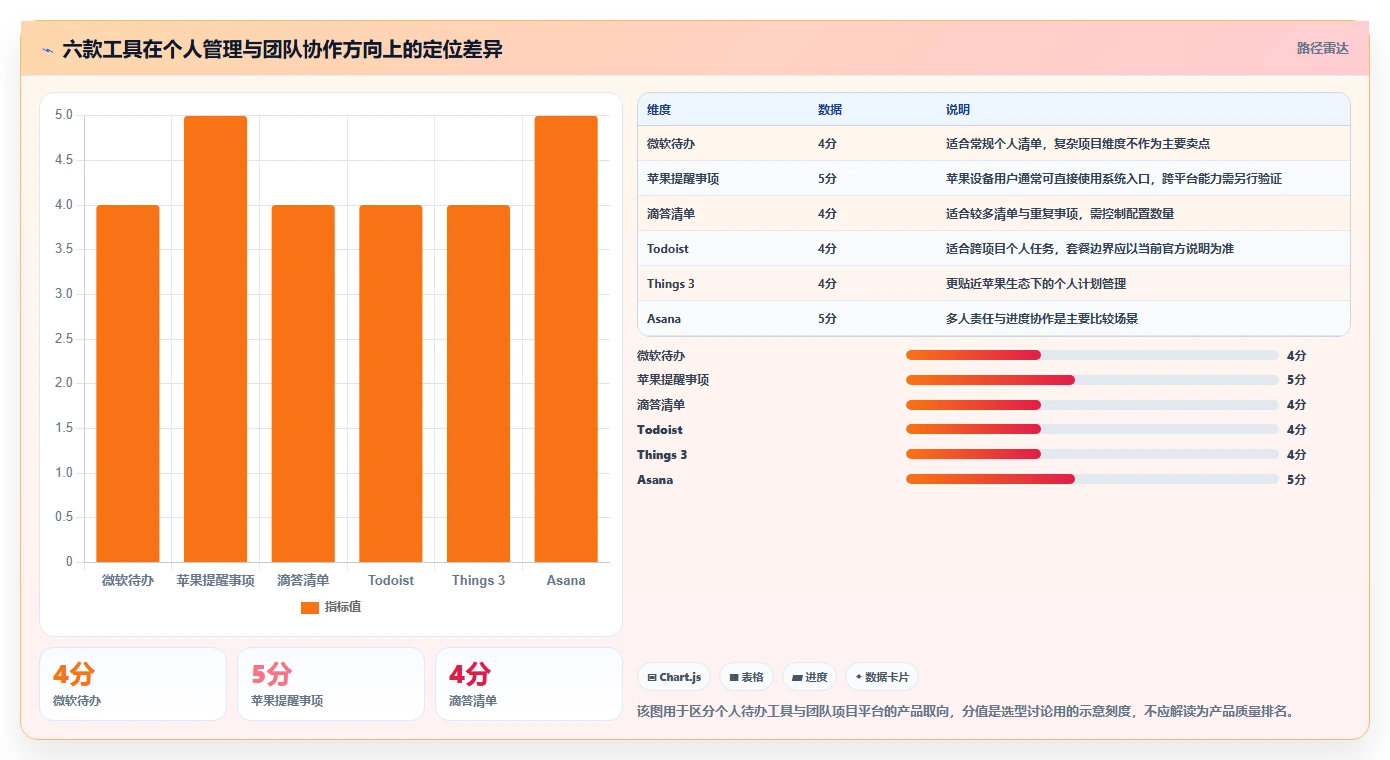Click the 2.5 tick on chart y-axis
Viewport: 1390px width, 760px height.
pos(64,339)
